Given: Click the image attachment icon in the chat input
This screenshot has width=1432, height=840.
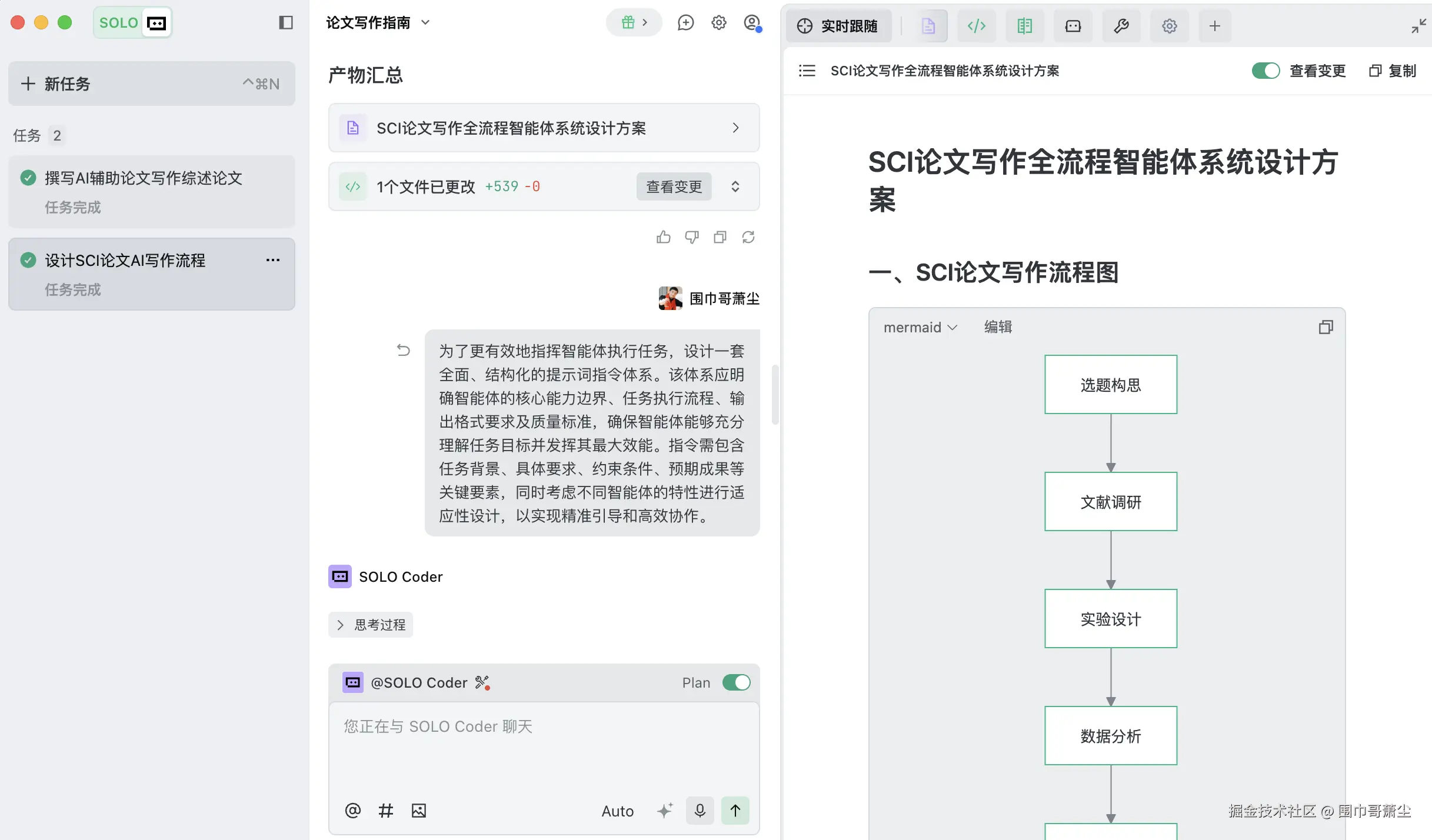Looking at the screenshot, I should click(418, 810).
